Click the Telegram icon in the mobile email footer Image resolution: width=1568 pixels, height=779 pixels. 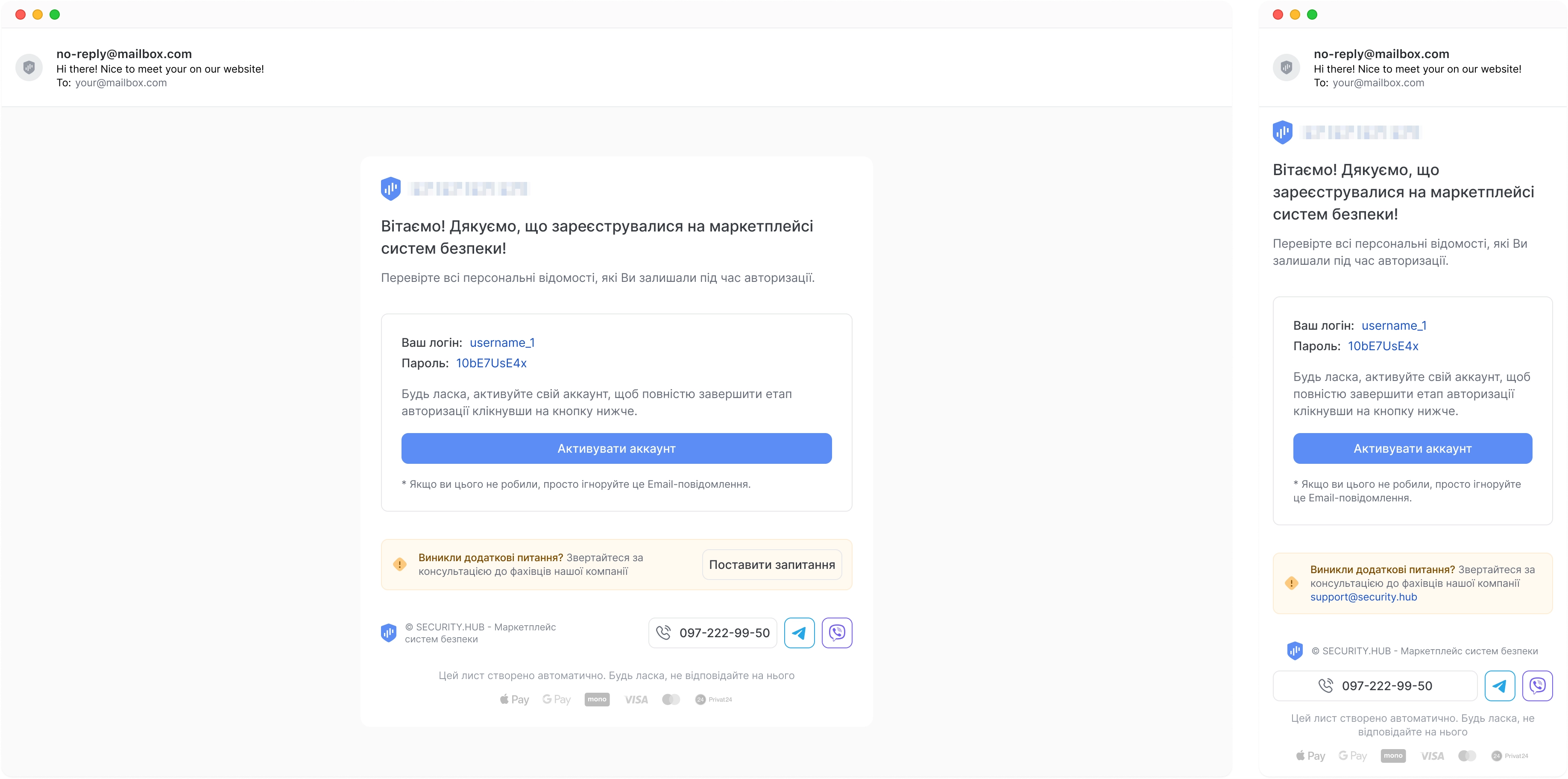(x=1500, y=686)
